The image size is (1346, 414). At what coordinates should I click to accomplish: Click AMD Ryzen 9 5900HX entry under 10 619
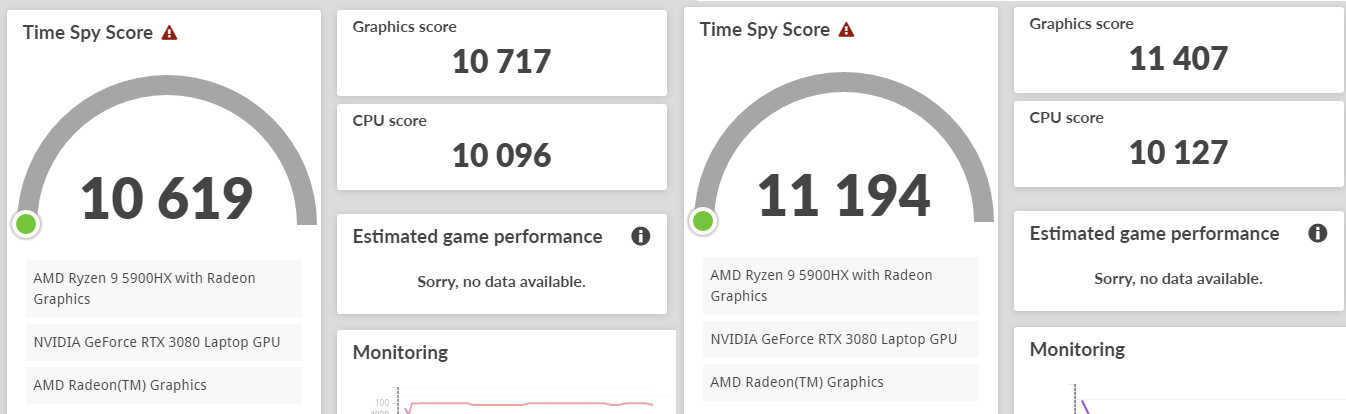point(163,288)
